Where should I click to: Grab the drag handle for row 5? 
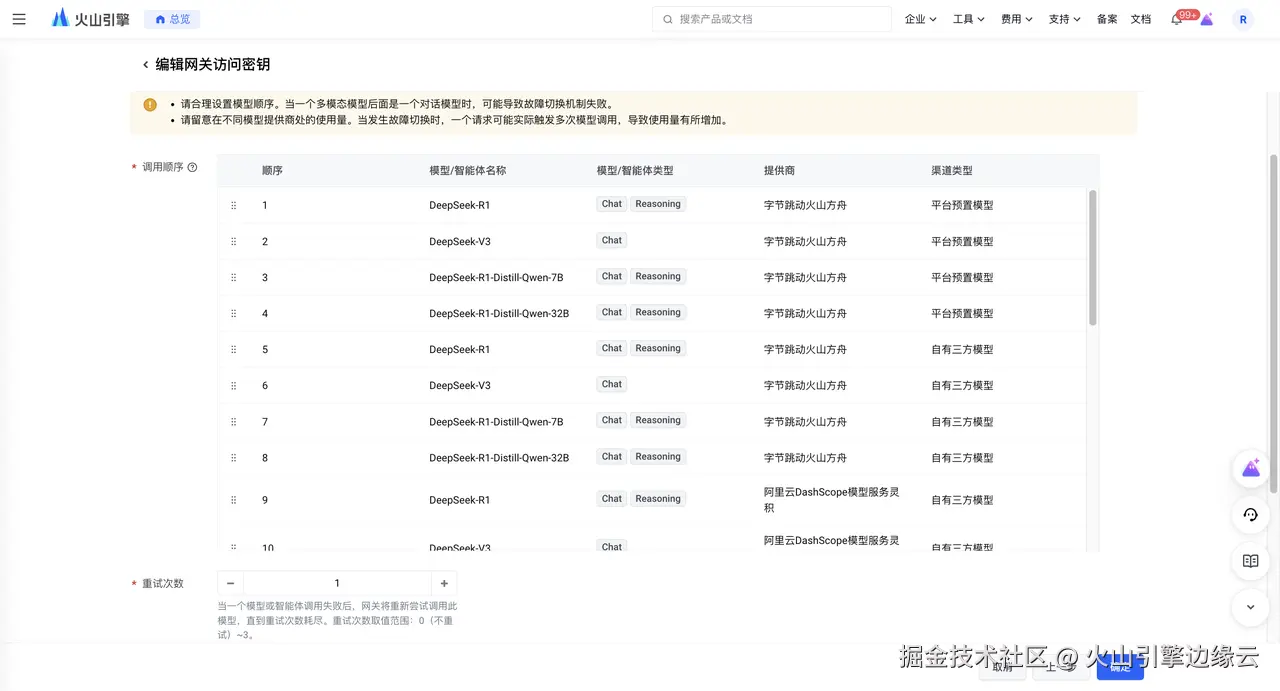click(234, 349)
